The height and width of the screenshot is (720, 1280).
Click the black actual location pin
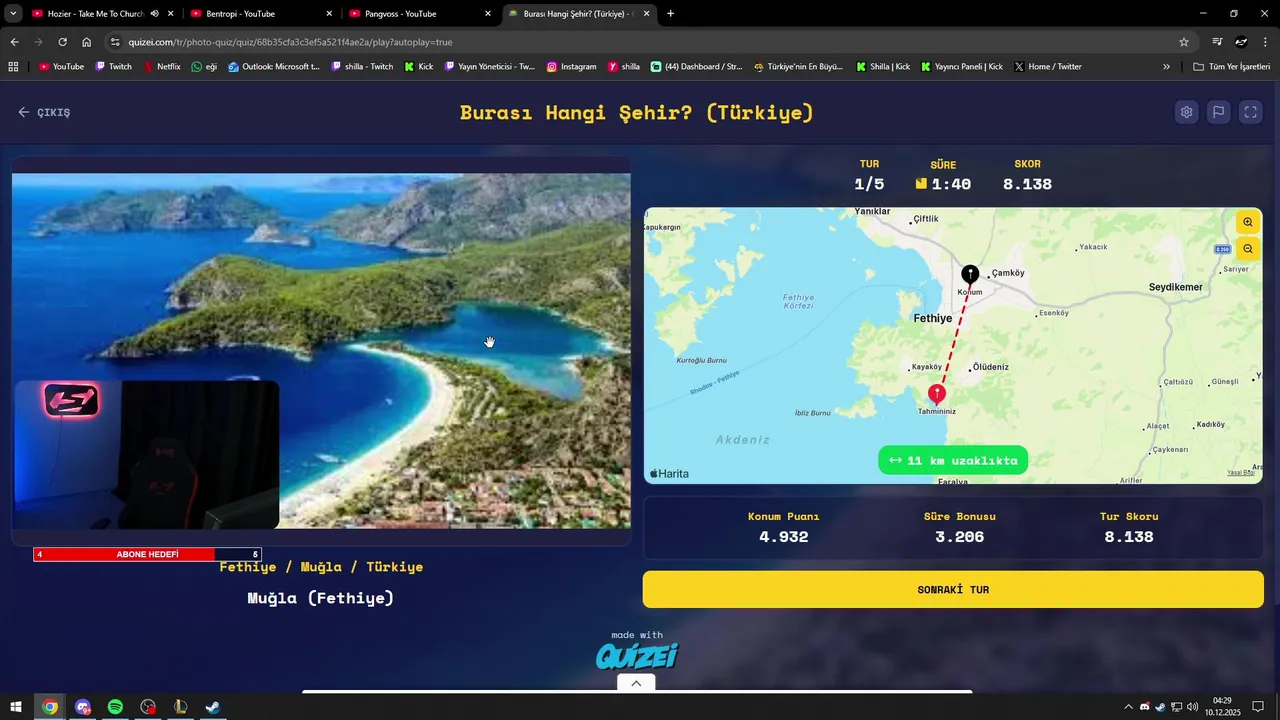coord(970,275)
